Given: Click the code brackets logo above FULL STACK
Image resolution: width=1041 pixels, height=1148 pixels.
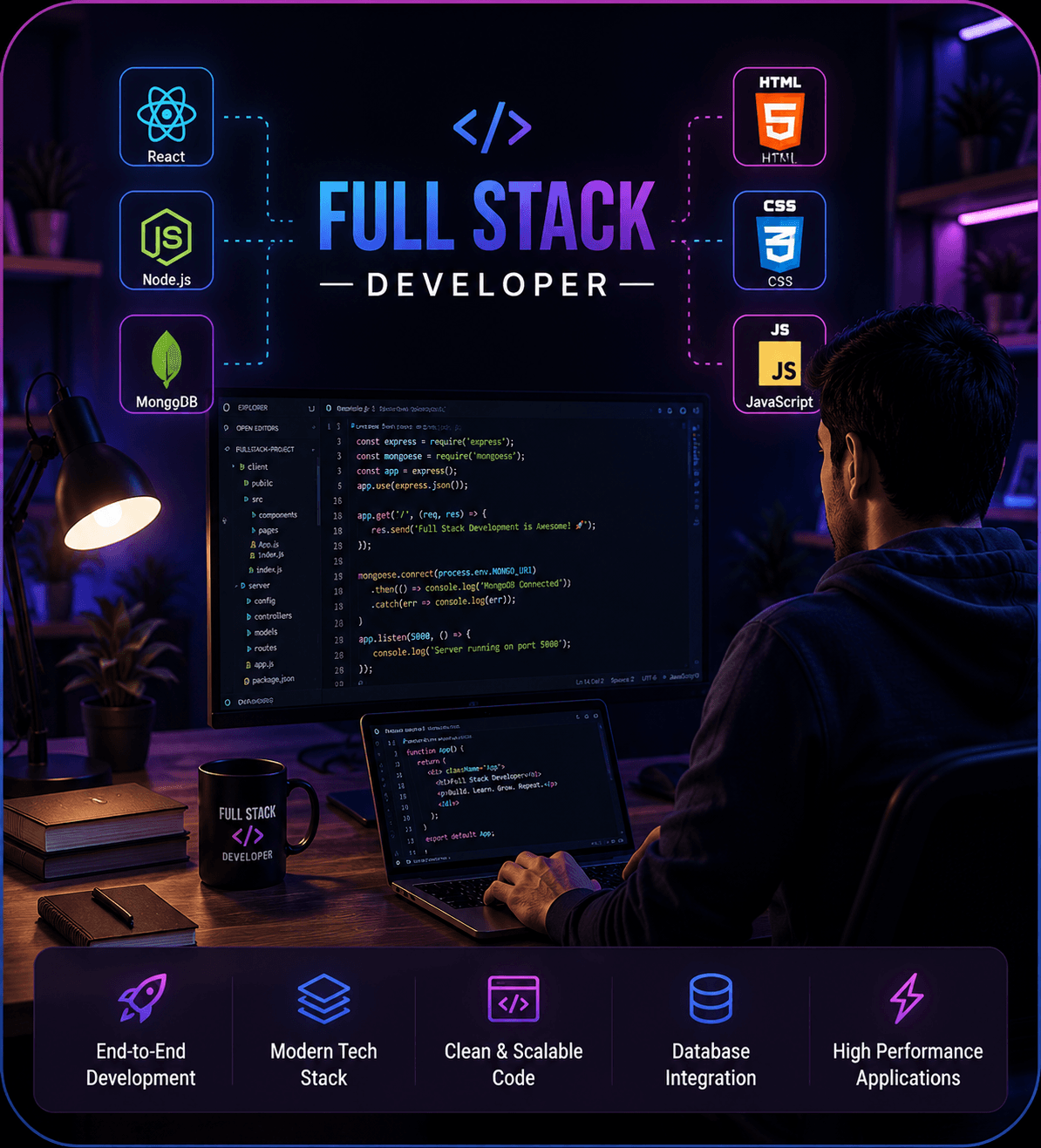Looking at the screenshot, I should [493, 127].
